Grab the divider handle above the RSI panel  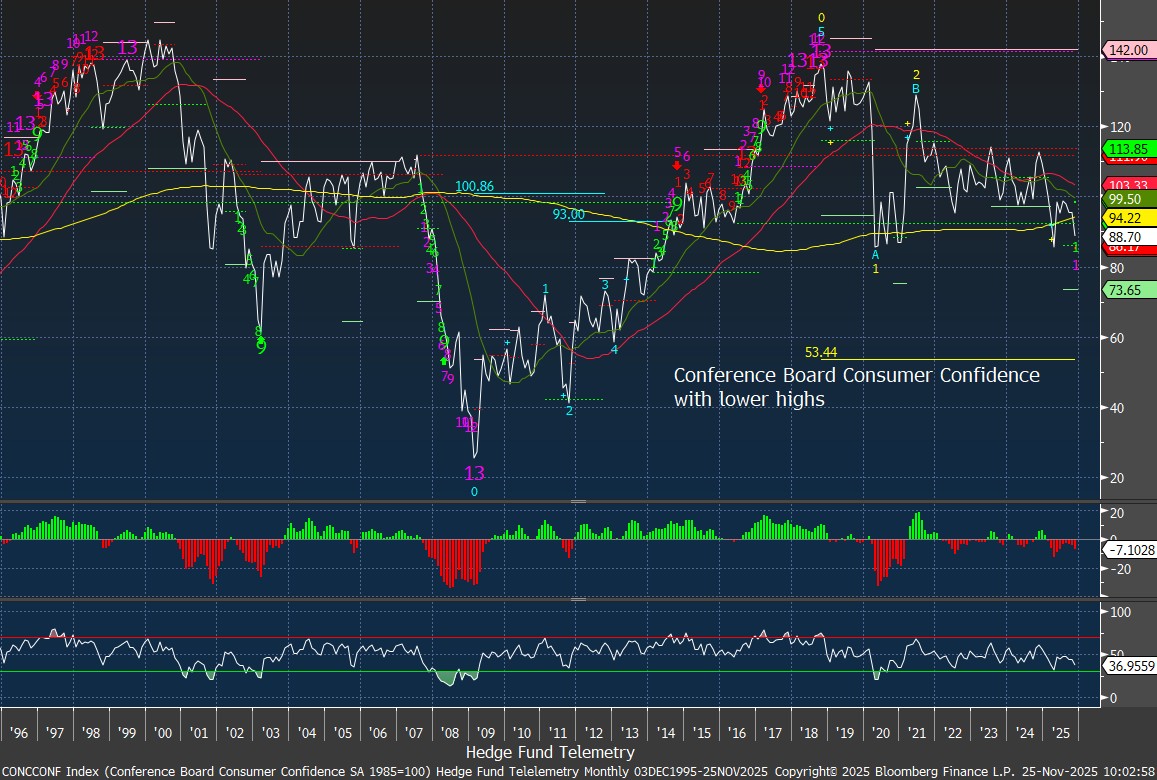(578, 599)
